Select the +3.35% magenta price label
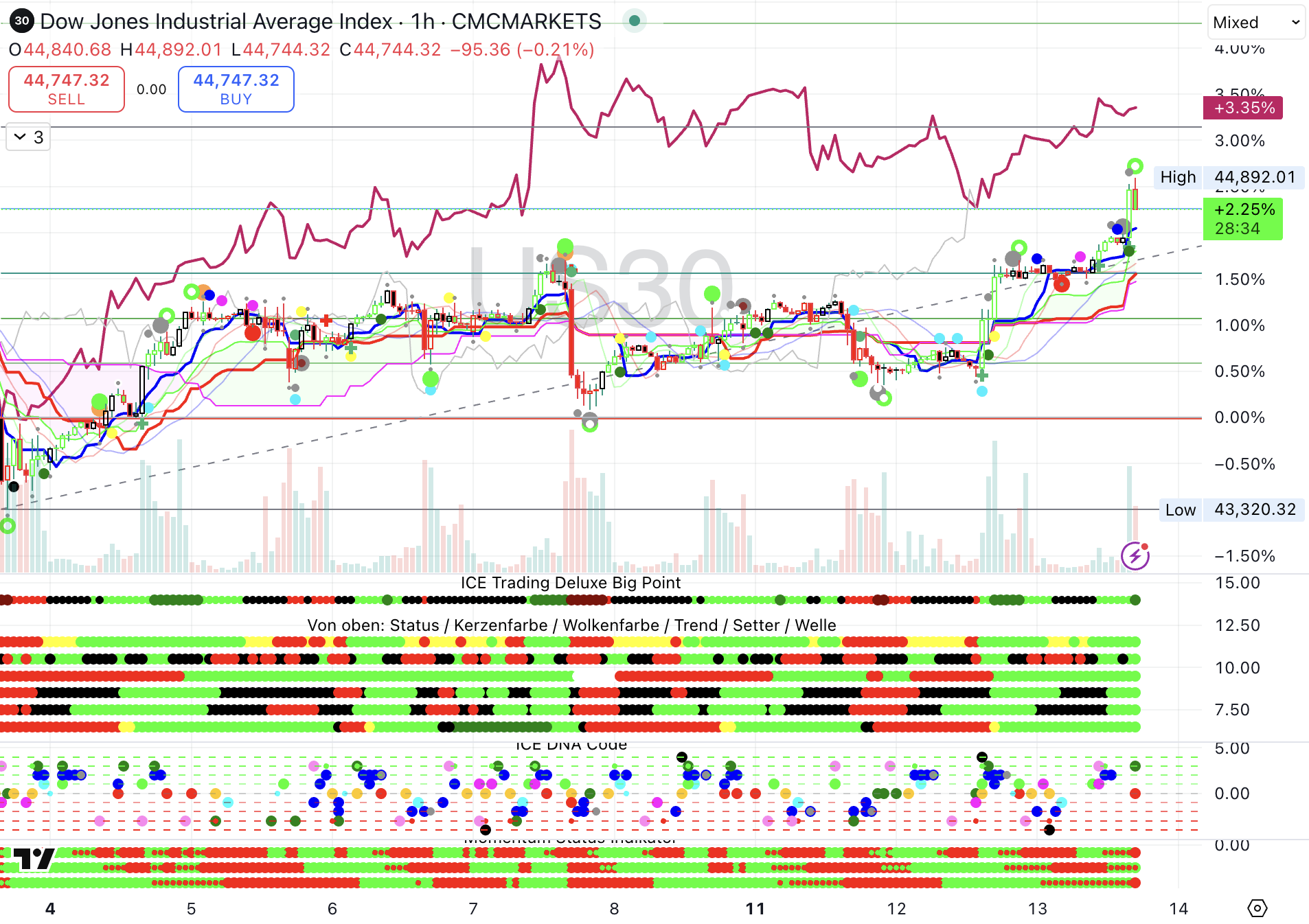 (x=1243, y=108)
